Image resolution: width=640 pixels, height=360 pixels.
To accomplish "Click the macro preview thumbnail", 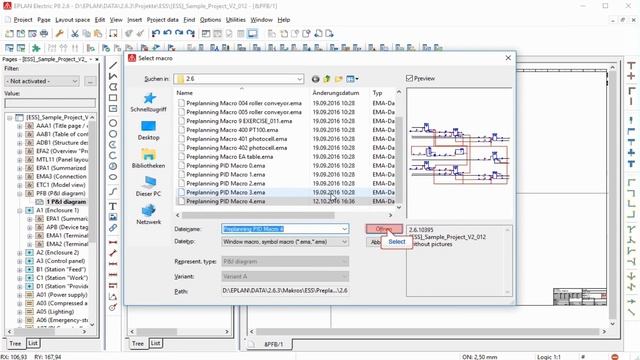I will click(x=460, y=154).
